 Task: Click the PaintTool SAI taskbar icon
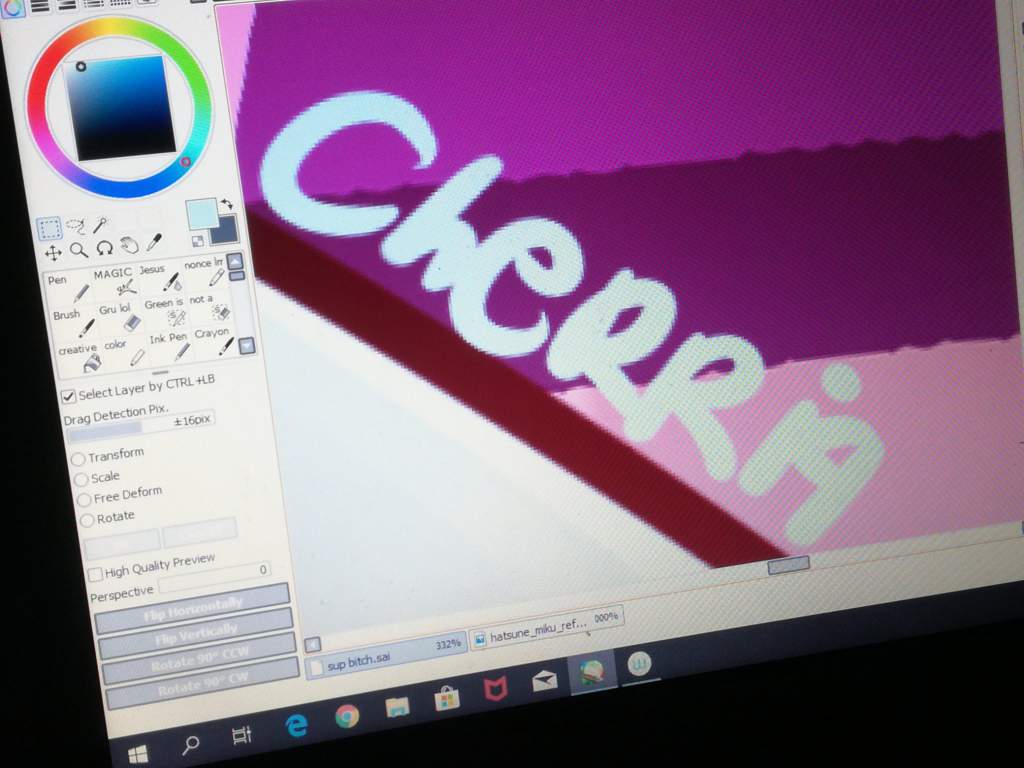pyautogui.click(x=593, y=672)
